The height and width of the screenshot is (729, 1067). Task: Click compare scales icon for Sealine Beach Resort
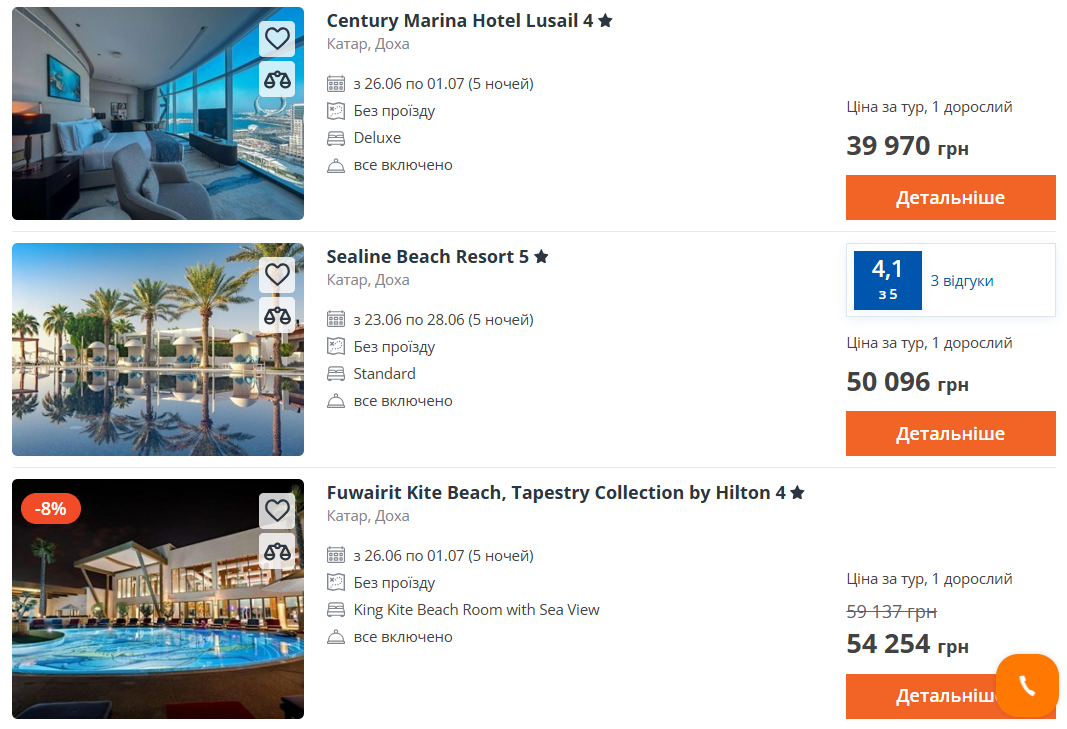click(x=277, y=315)
